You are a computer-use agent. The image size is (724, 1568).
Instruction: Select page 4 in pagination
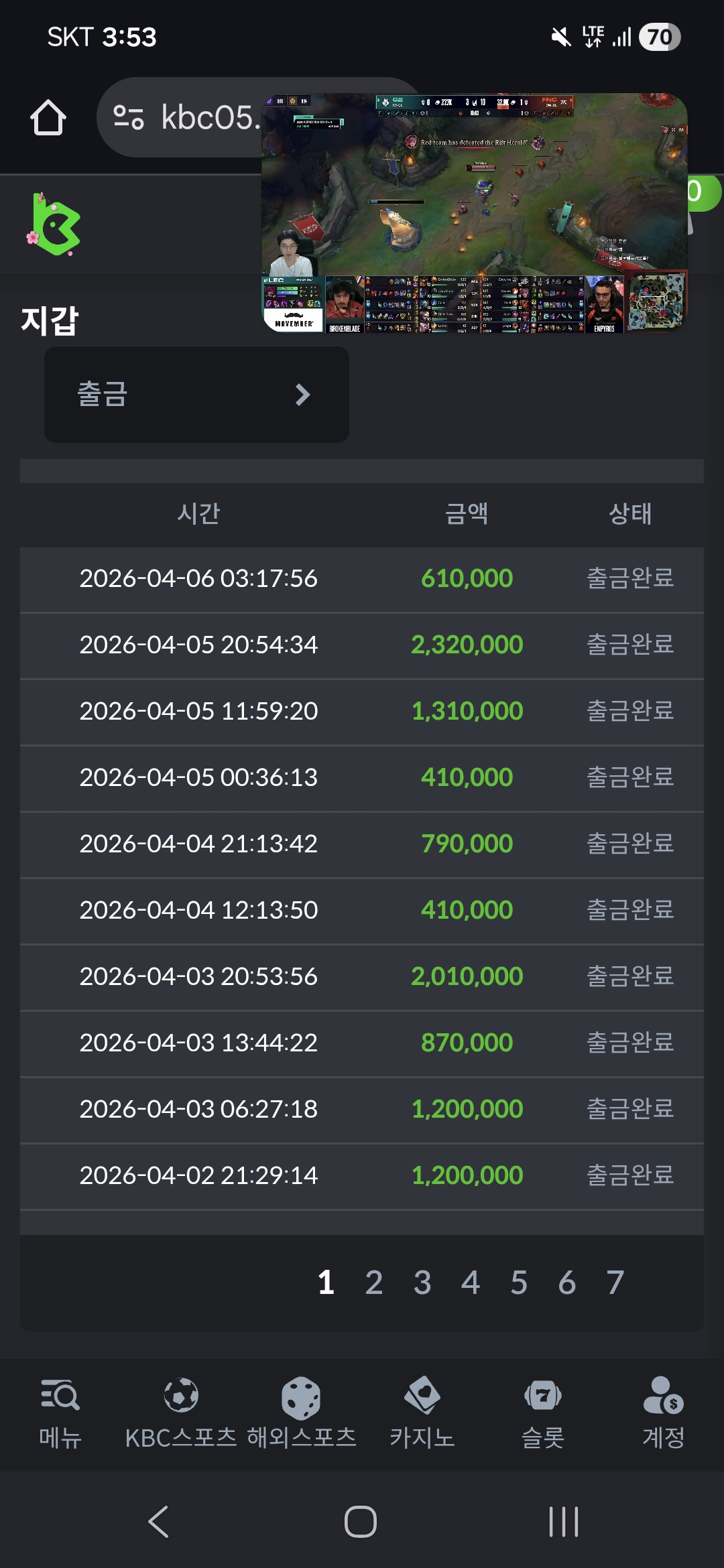pos(471,1283)
